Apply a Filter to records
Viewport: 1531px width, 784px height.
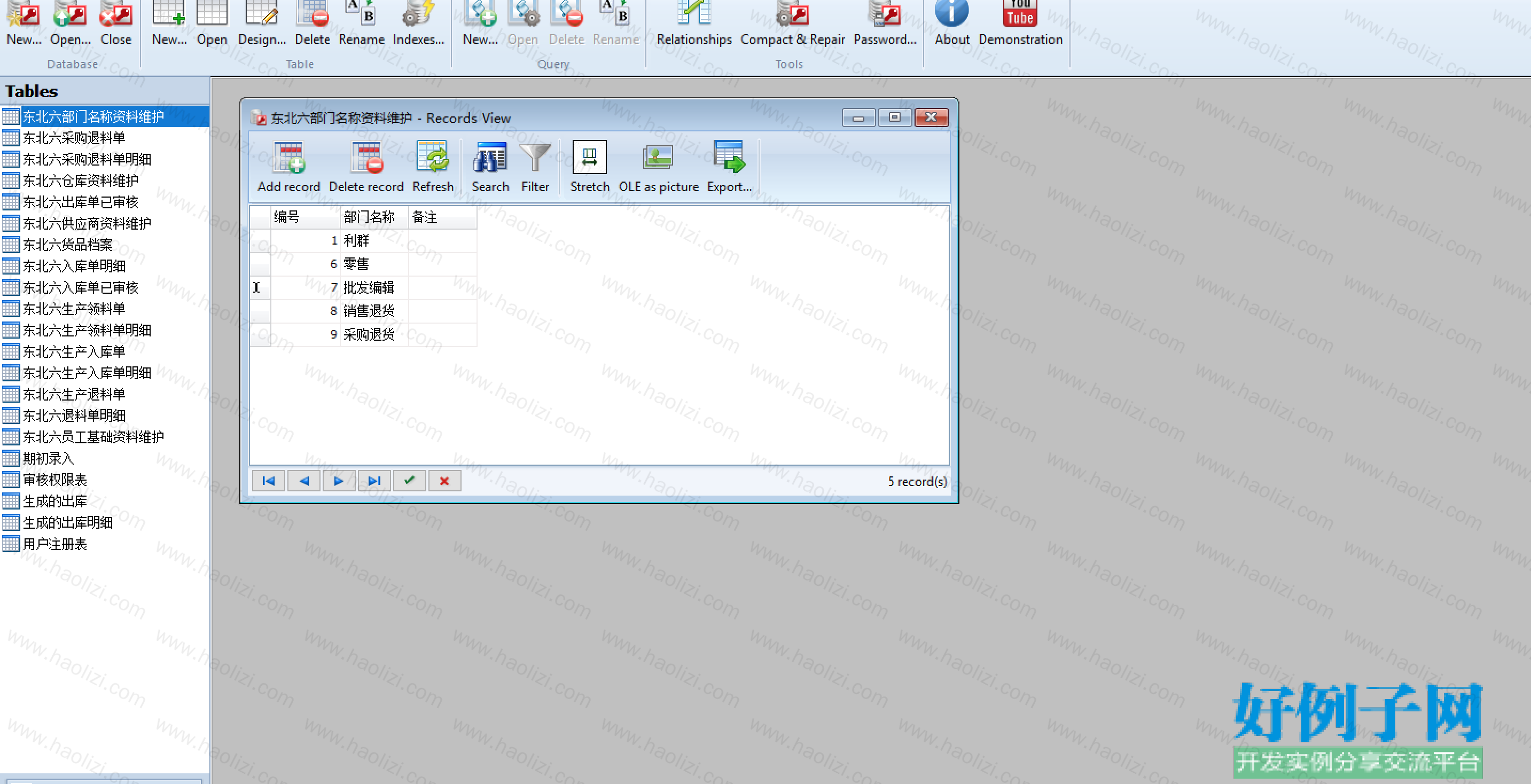pyautogui.click(x=535, y=167)
